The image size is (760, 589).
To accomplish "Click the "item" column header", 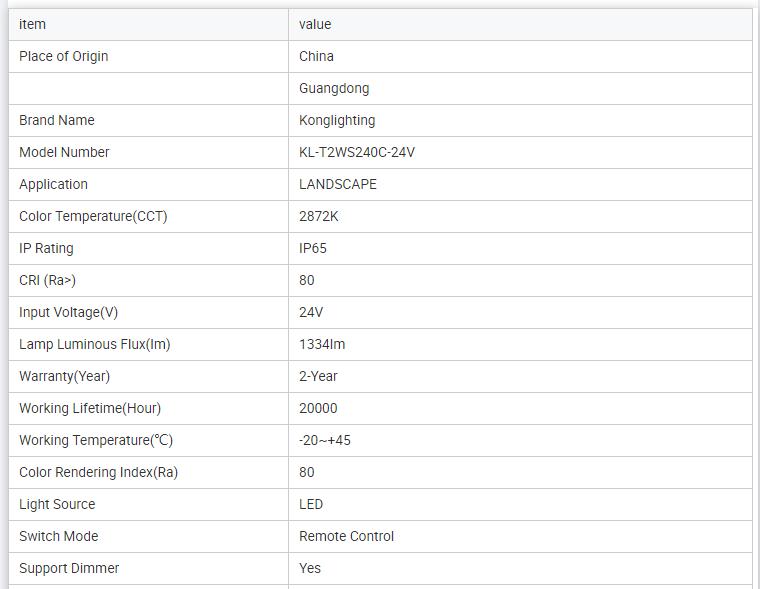I will coord(33,24).
